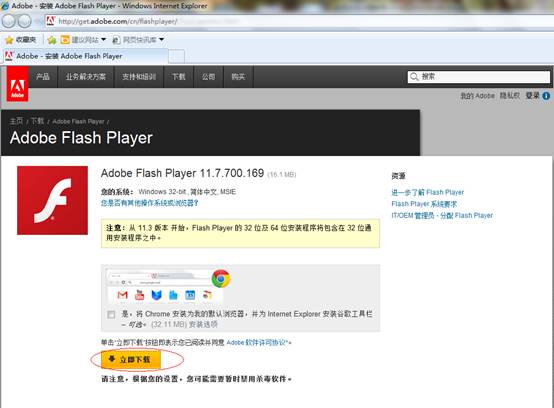Click the Adobe Flash Player 11.7.700.169 heading
The width and height of the screenshot is (554, 408).
pyautogui.click(x=182, y=173)
